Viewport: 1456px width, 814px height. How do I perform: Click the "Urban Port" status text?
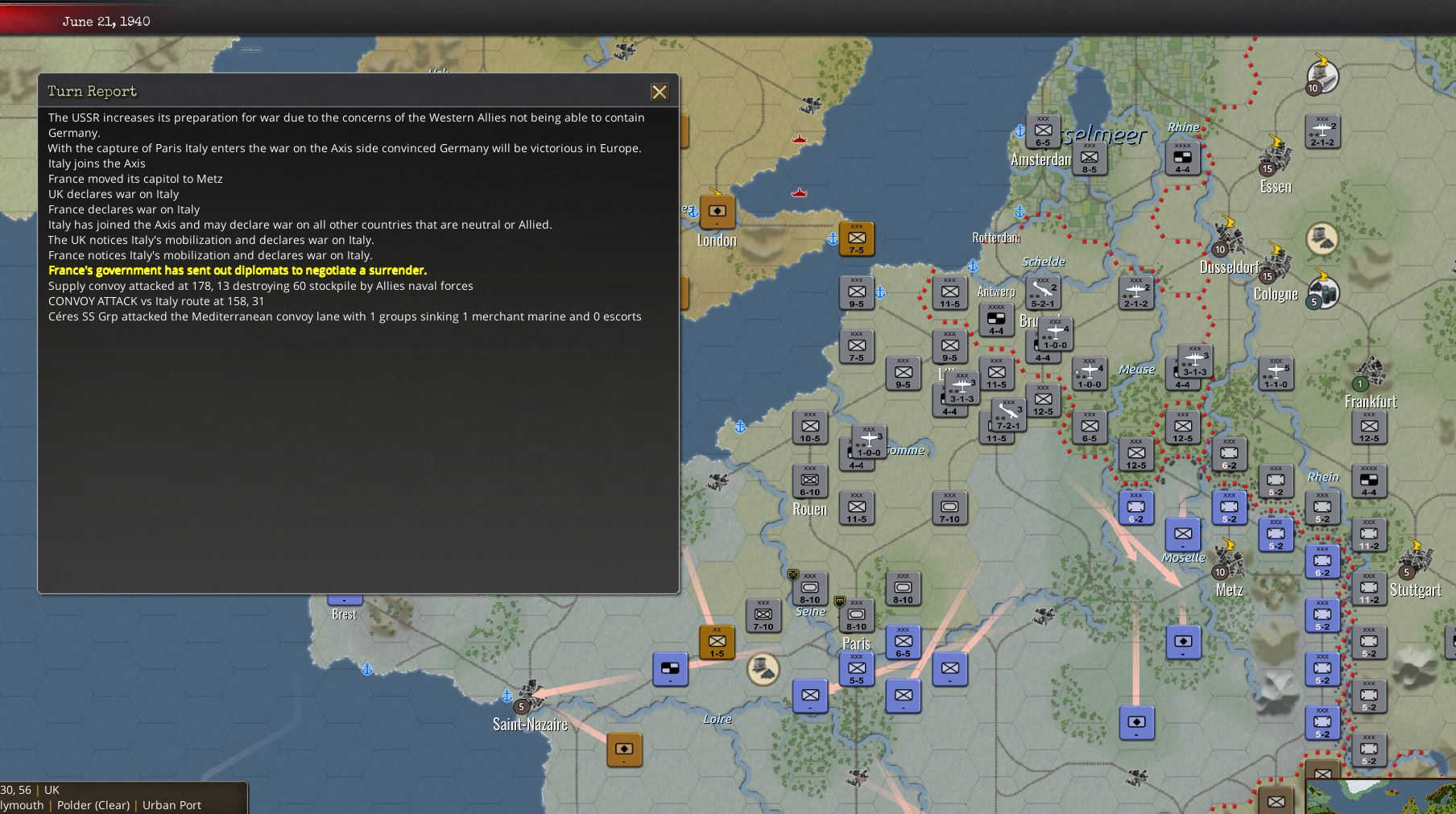pos(172,805)
